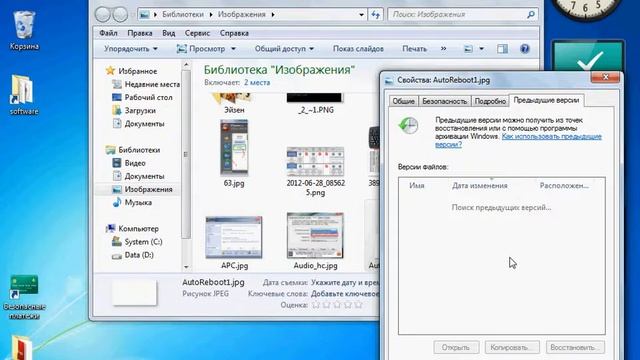Open the Music (Музыка) library
The image size is (640, 360).
(132, 202)
